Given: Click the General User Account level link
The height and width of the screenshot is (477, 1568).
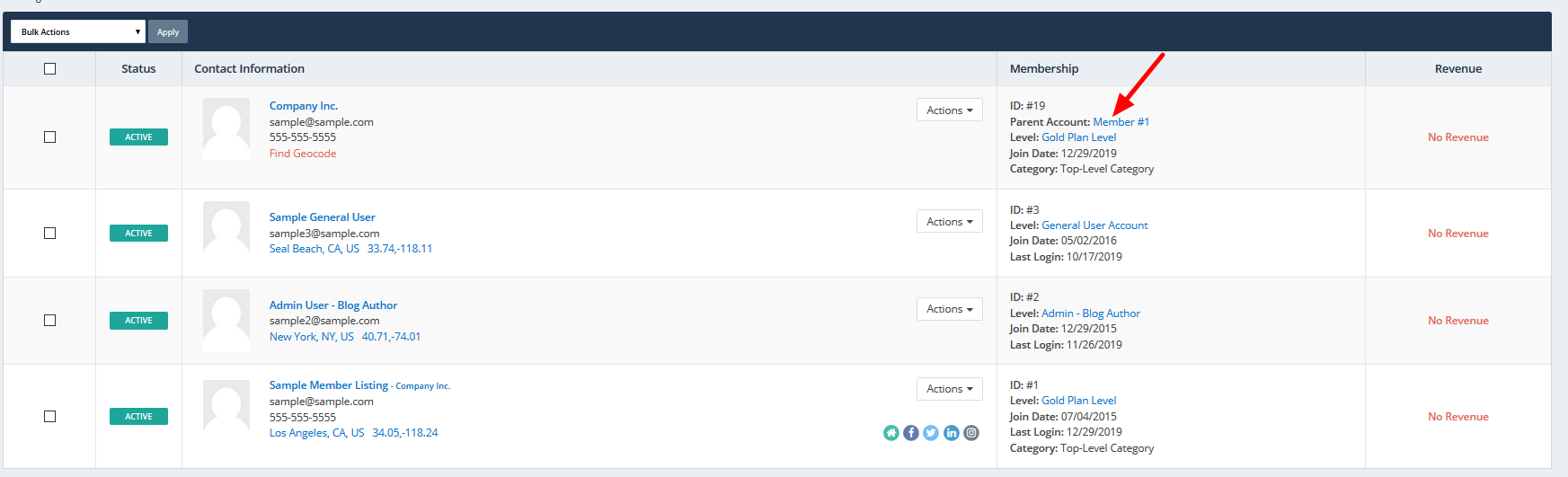Looking at the screenshot, I should coord(1094,225).
